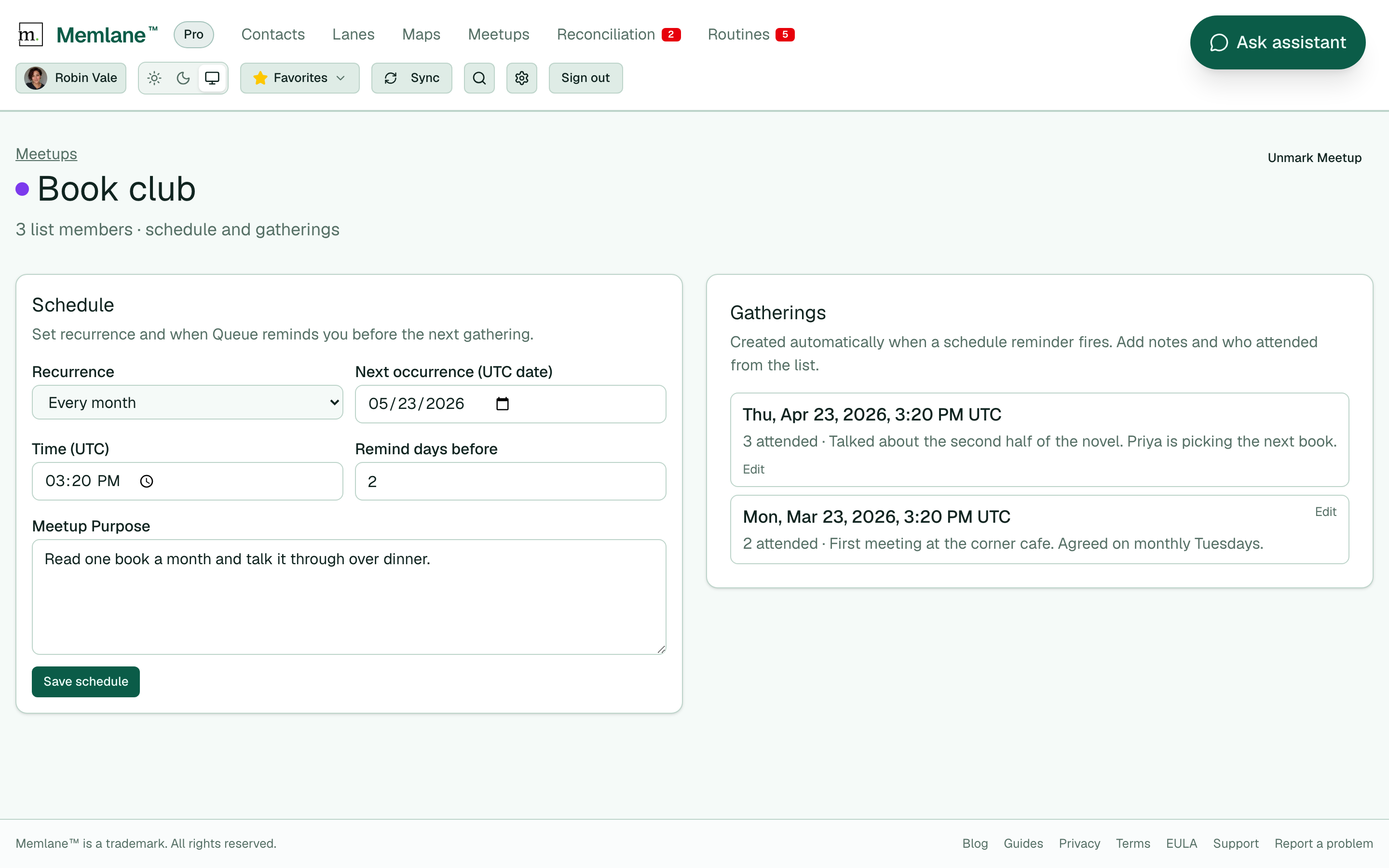Switch to dark theme moon icon
1389x868 pixels.
183,78
